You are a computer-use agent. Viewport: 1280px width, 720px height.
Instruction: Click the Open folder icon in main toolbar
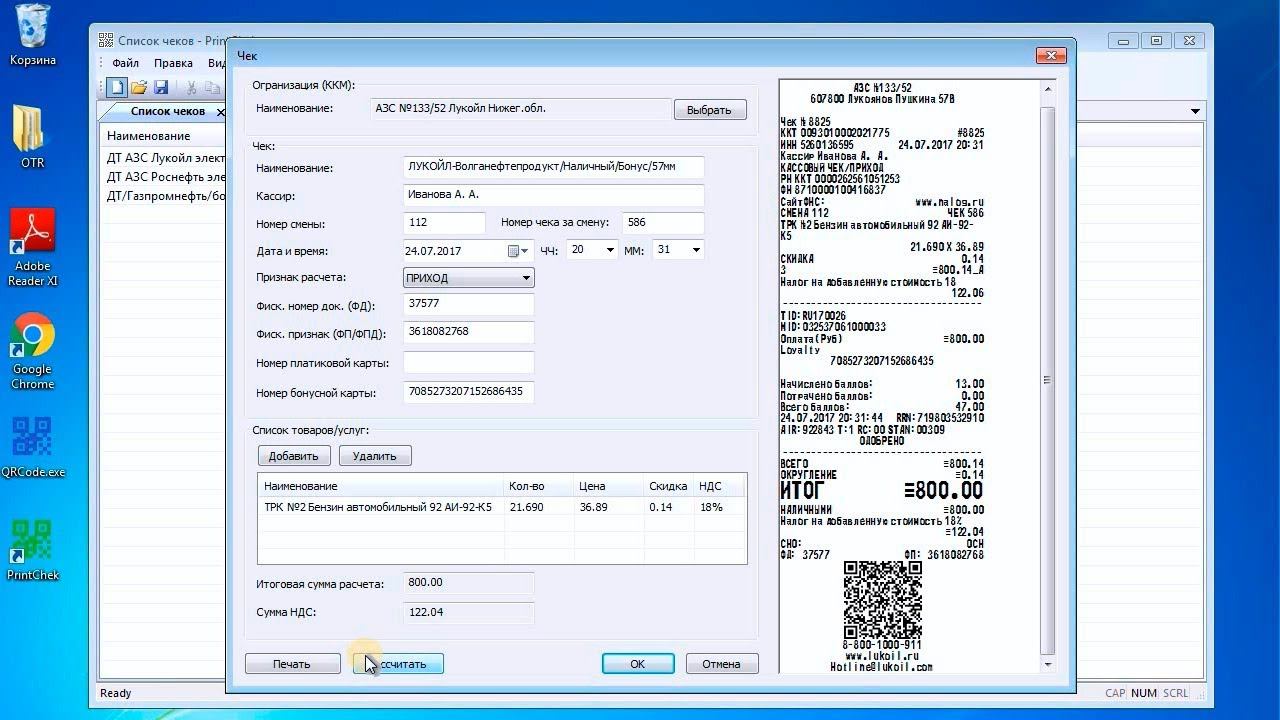(139, 88)
